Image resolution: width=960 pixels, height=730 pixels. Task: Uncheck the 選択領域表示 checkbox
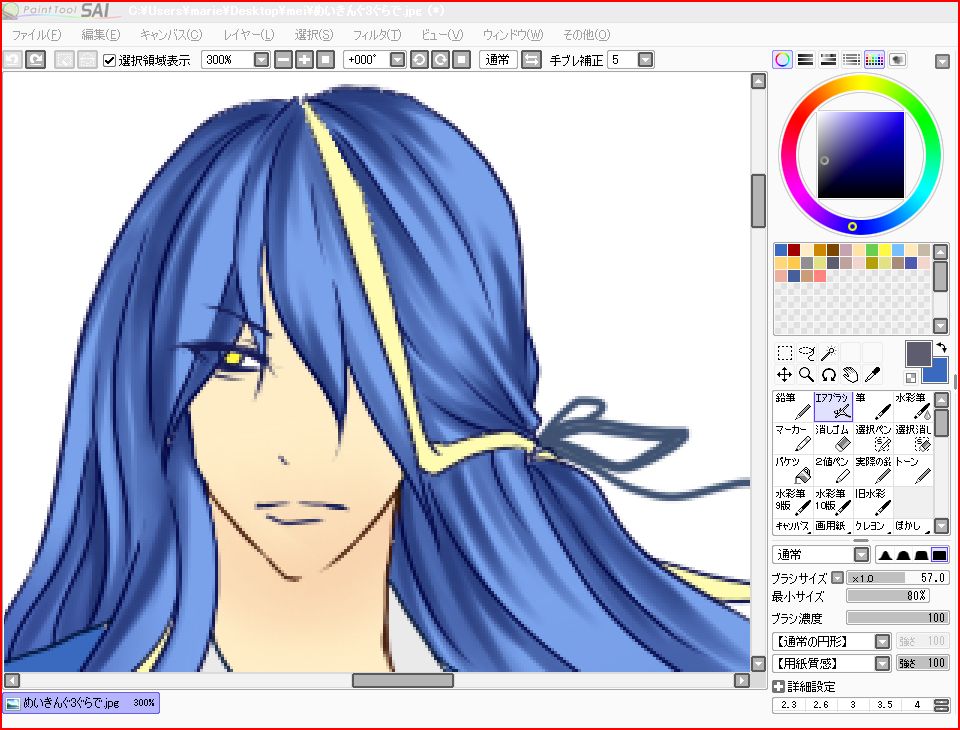tap(110, 60)
